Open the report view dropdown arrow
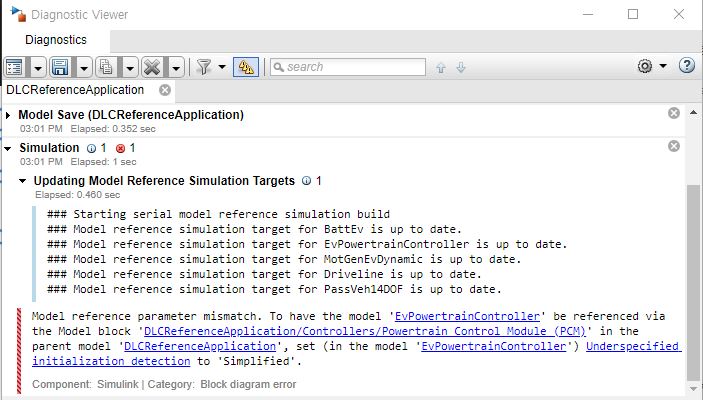The height and width of the screenshot is (400, 703). coord(38,68)
